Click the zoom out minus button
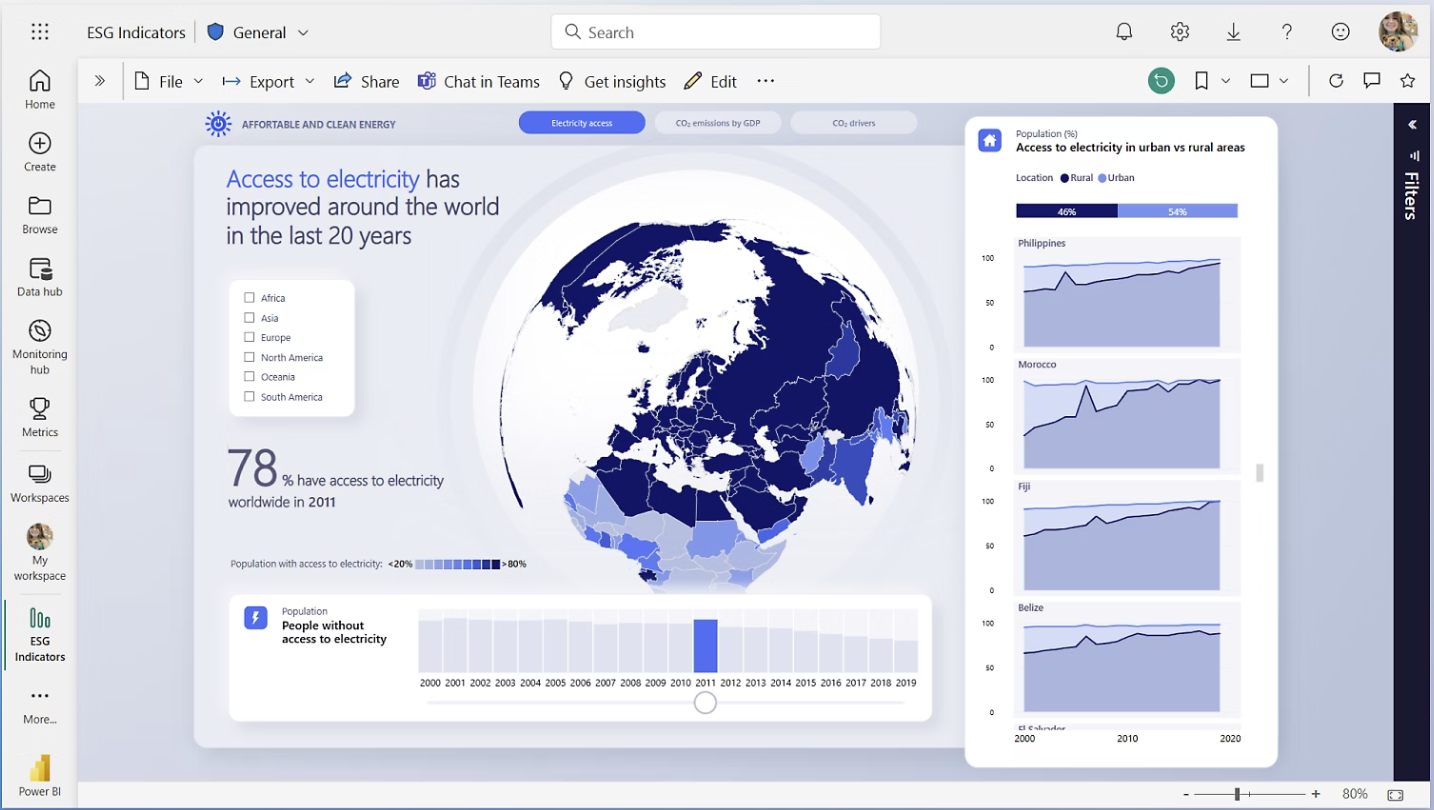The image size is (1434, 810). click(1186, 794)
